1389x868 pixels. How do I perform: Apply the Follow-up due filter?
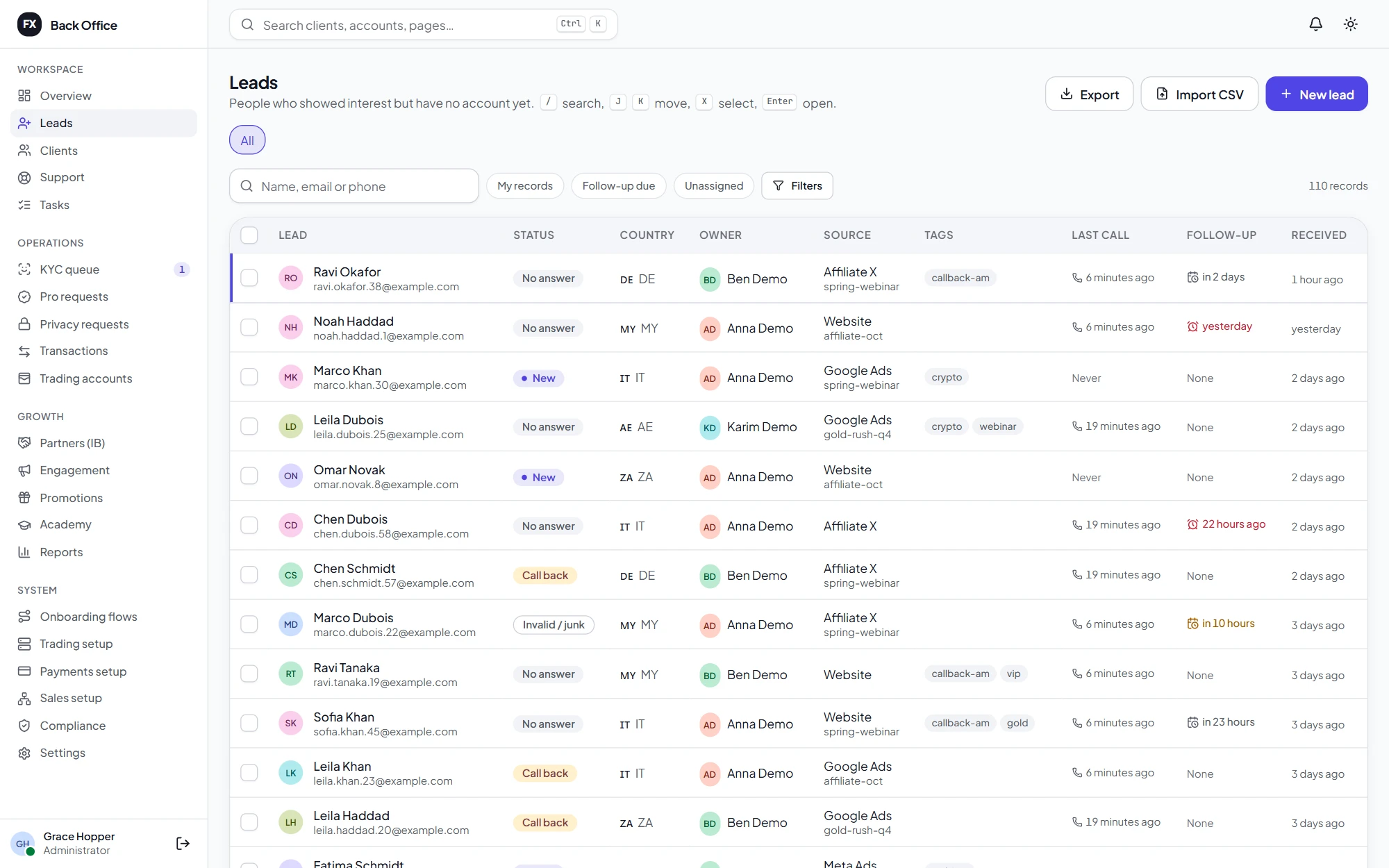tap(618, 186)
